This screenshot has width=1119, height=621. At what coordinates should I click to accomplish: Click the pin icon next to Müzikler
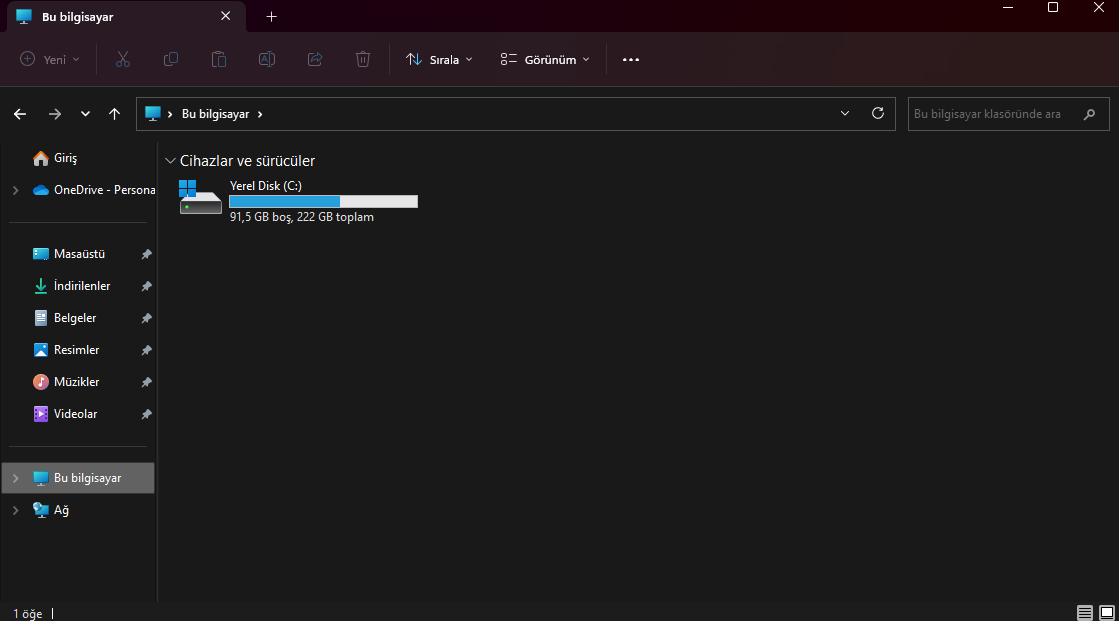146,383
